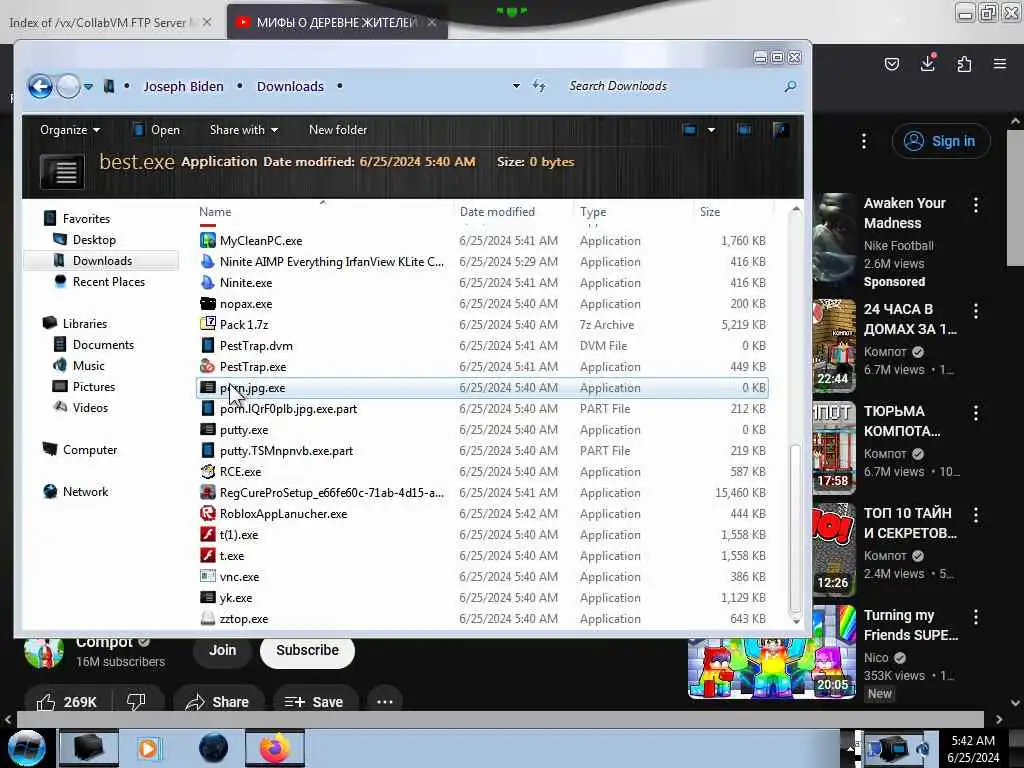Select vnc.exe file icon
1024x768 pixels.
tap(208, 577)
